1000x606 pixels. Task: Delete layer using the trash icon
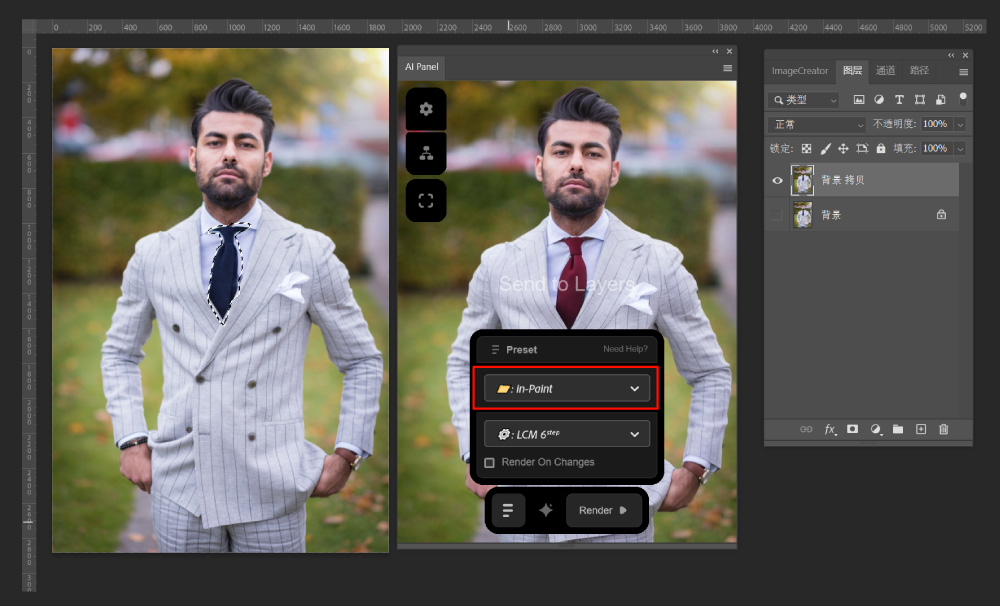click(x=943, y=429)
